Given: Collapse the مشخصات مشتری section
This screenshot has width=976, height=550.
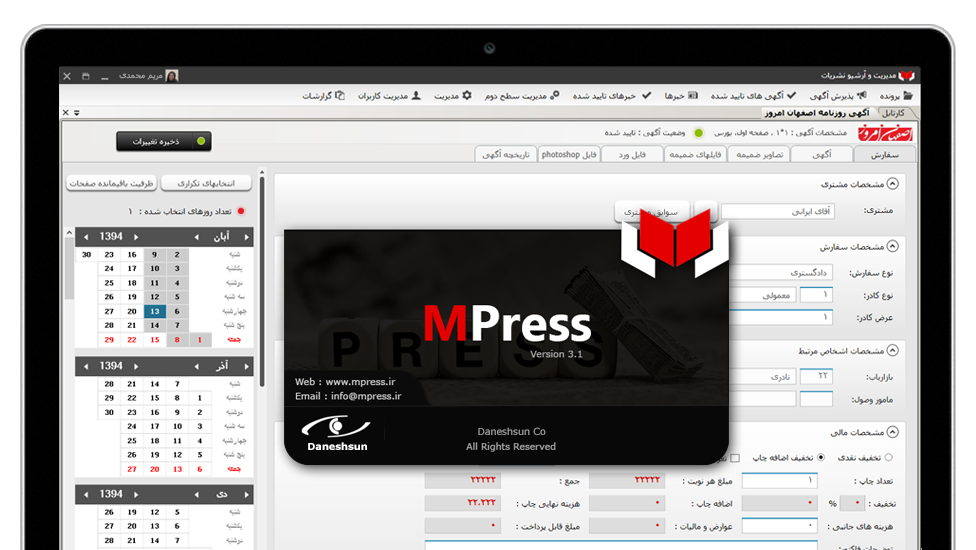Looking at the screenshot, I should pos(893,184).
